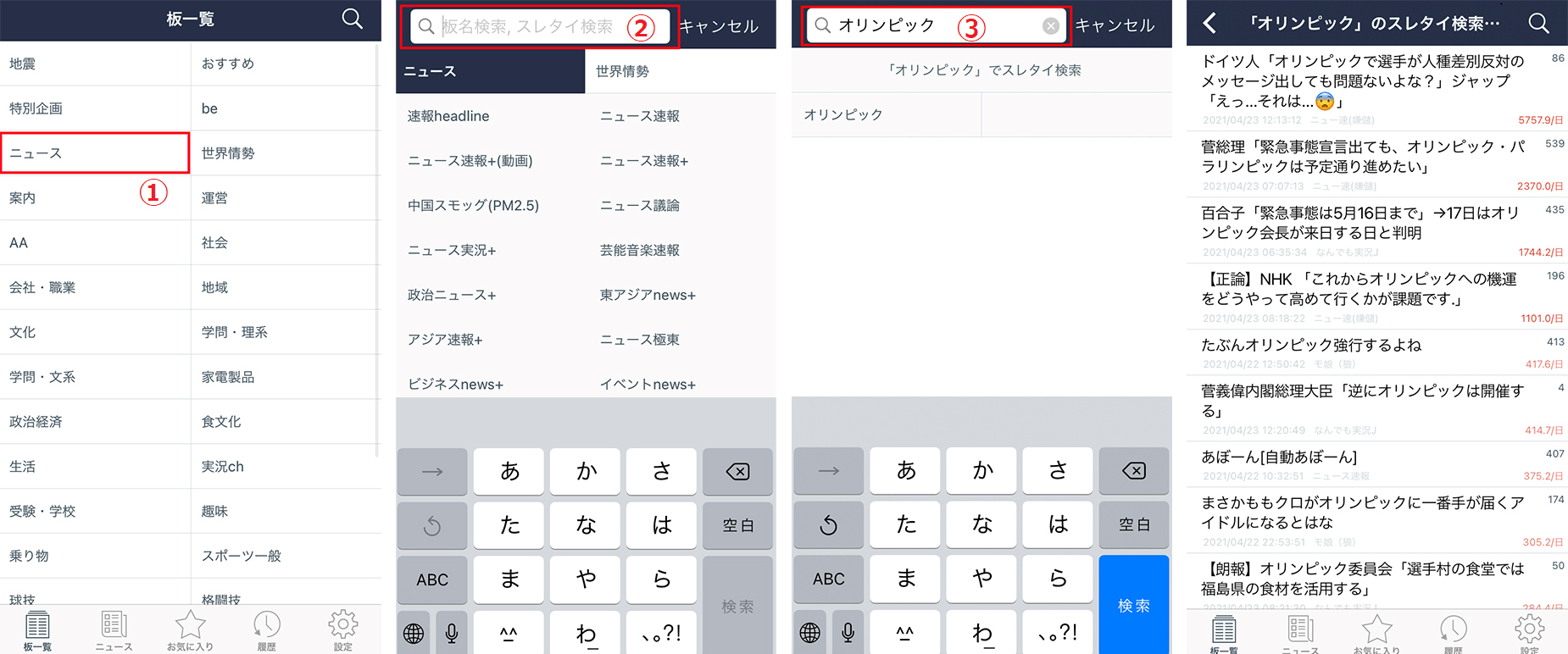The width and height of the screenshot is (1568, 654).
Task: Select the highlighted ニュース category in 板一覧
Action: (x=95, y=153)
